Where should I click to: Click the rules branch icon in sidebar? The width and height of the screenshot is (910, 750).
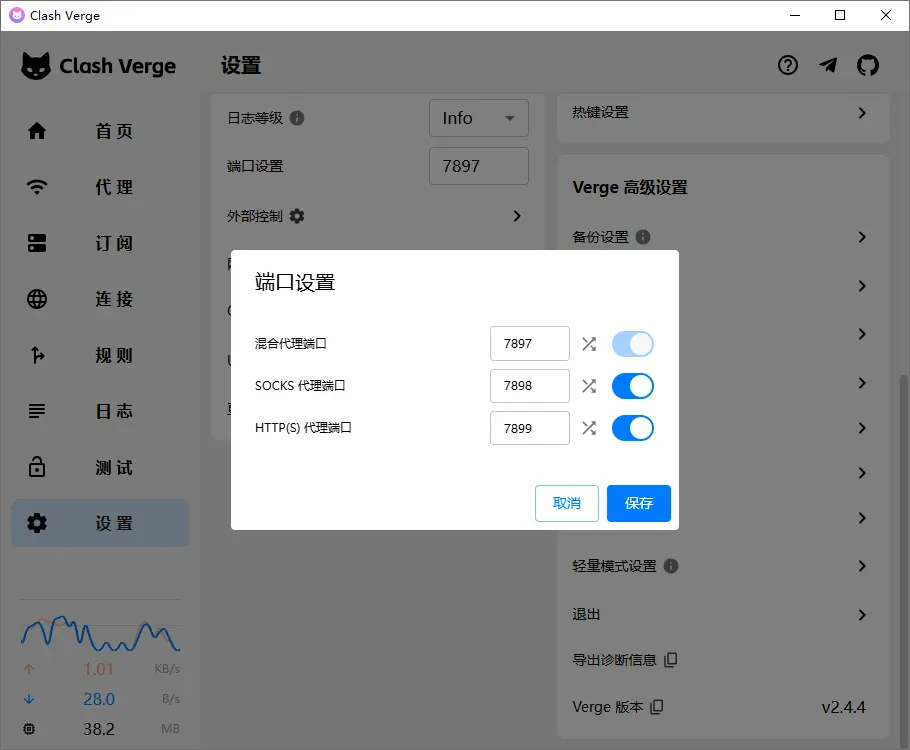click(37, 355)
